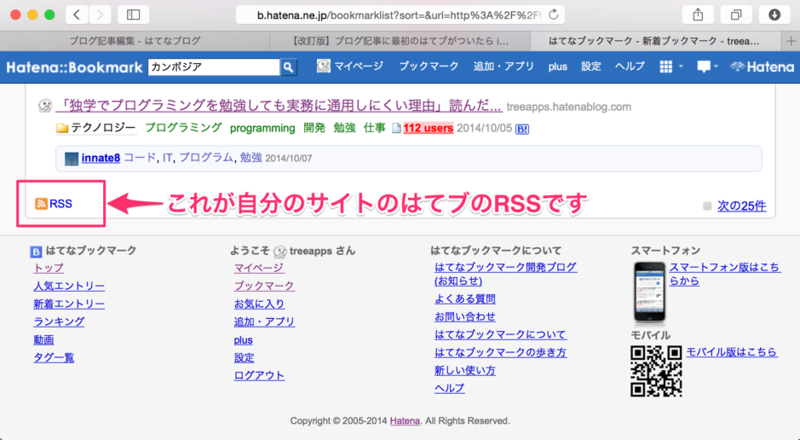Toggle the Safari sidebar button
The image size is (800, 440).
pyautogui.click(x=133, y=15)
